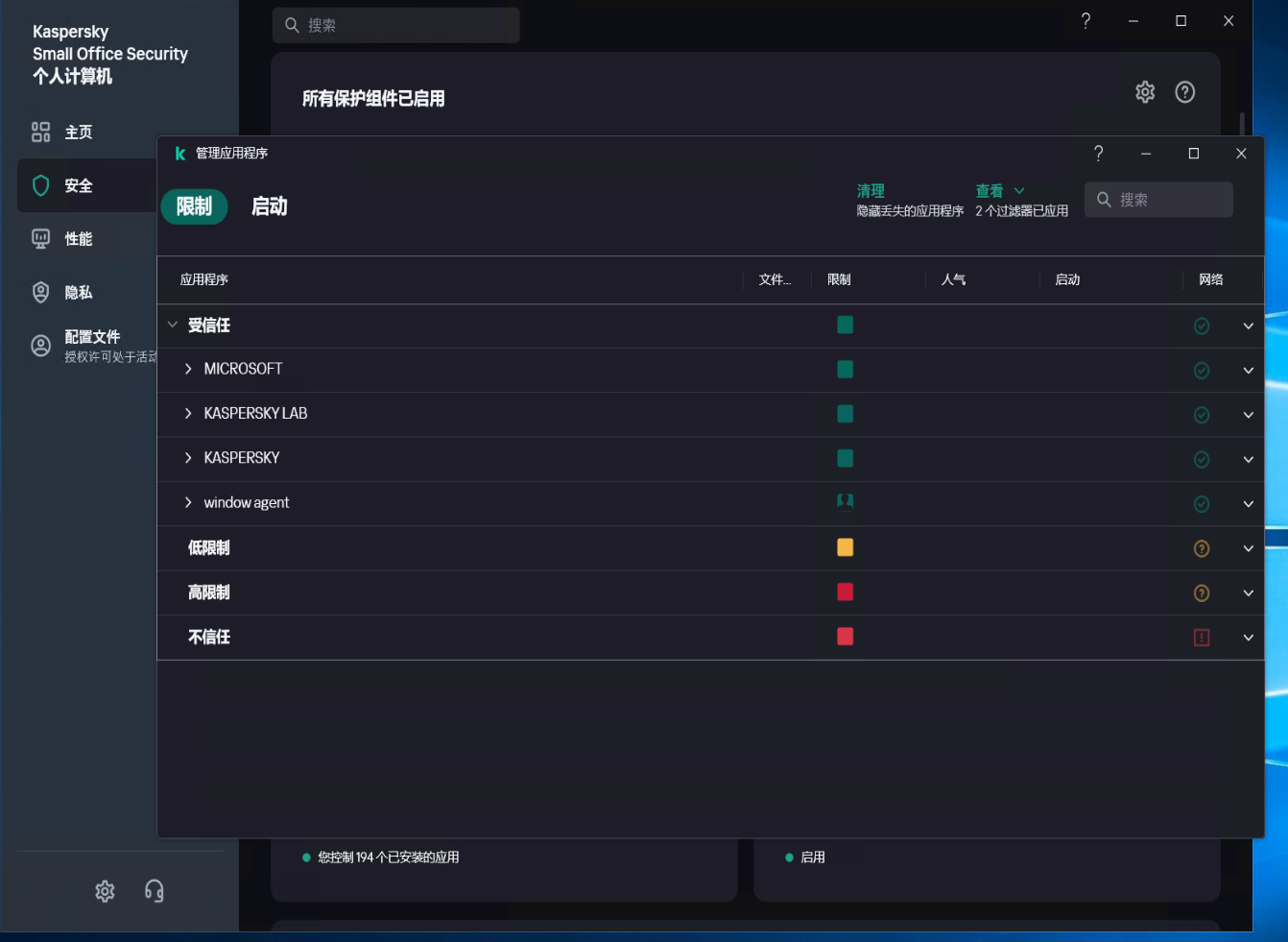Click the network blocked icon for 不信任

coord(1201,638)
